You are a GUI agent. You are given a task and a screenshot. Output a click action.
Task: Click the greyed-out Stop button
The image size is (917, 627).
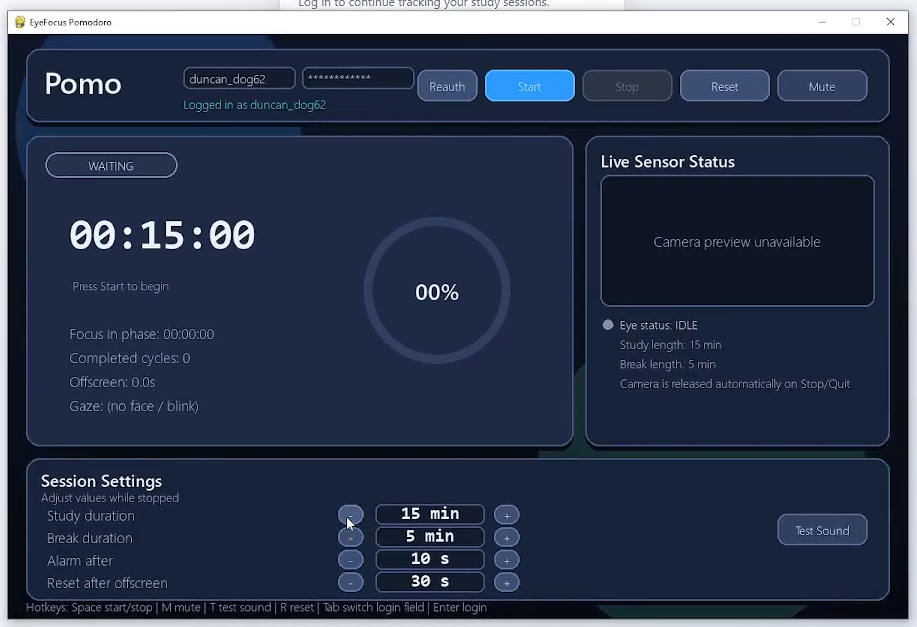[x=627, y=86]
